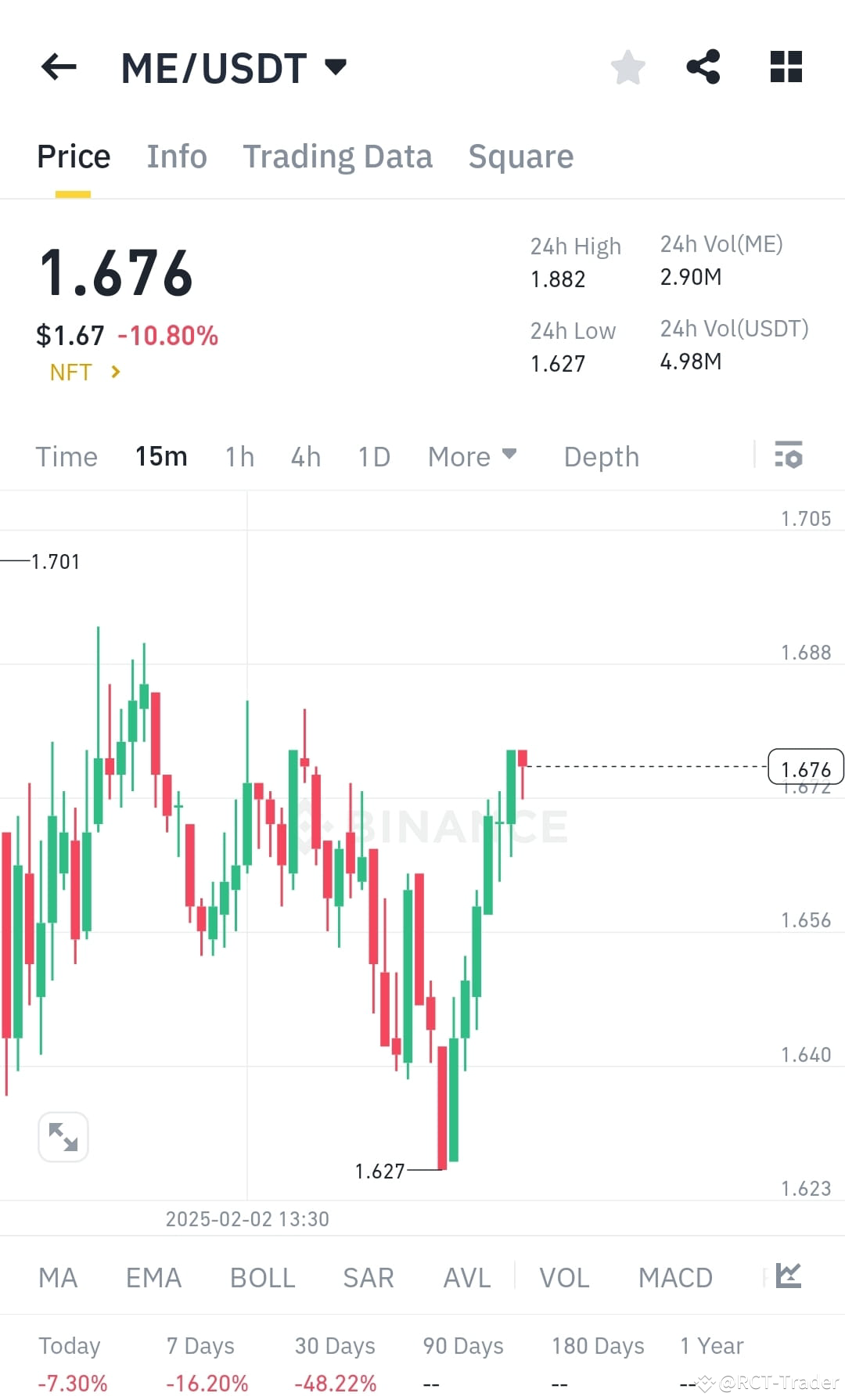Expand the More timeframes dropdown
Viewport: 845px width, 1400px height.
(471, 456)
